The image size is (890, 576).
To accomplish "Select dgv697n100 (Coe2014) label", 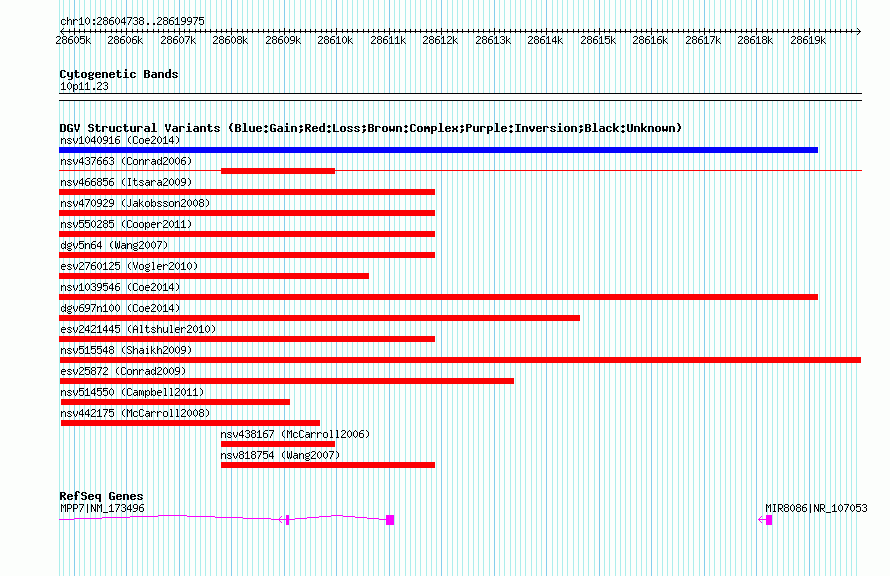I will point(120,308).
